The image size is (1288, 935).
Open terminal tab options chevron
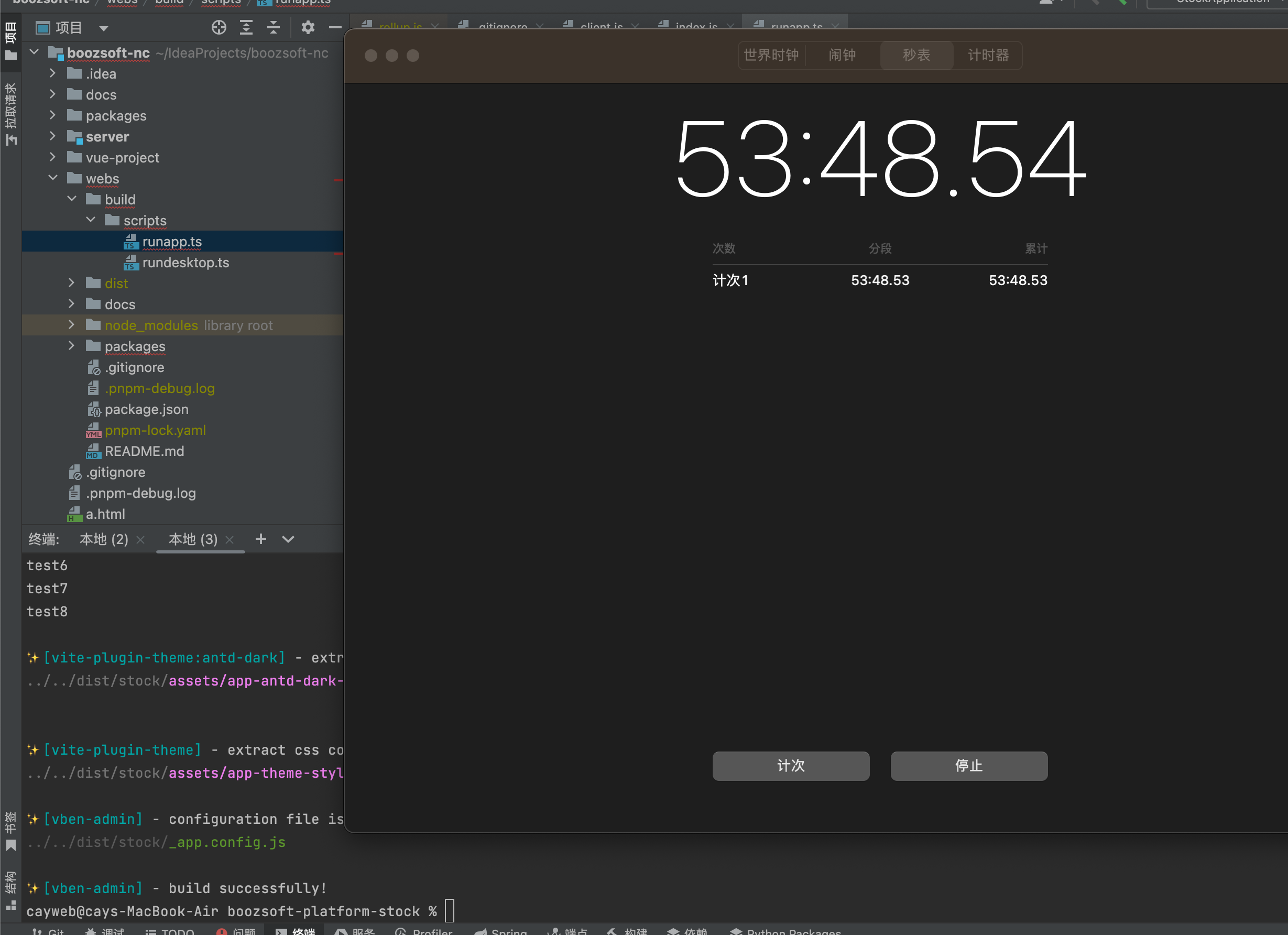click(288, 539)
